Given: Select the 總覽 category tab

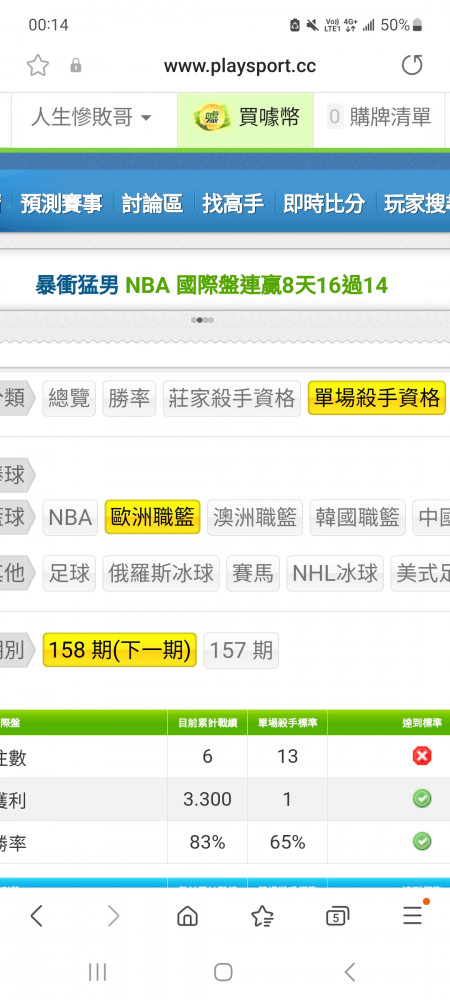Looking at the screenshot, I should coord(69,399).
